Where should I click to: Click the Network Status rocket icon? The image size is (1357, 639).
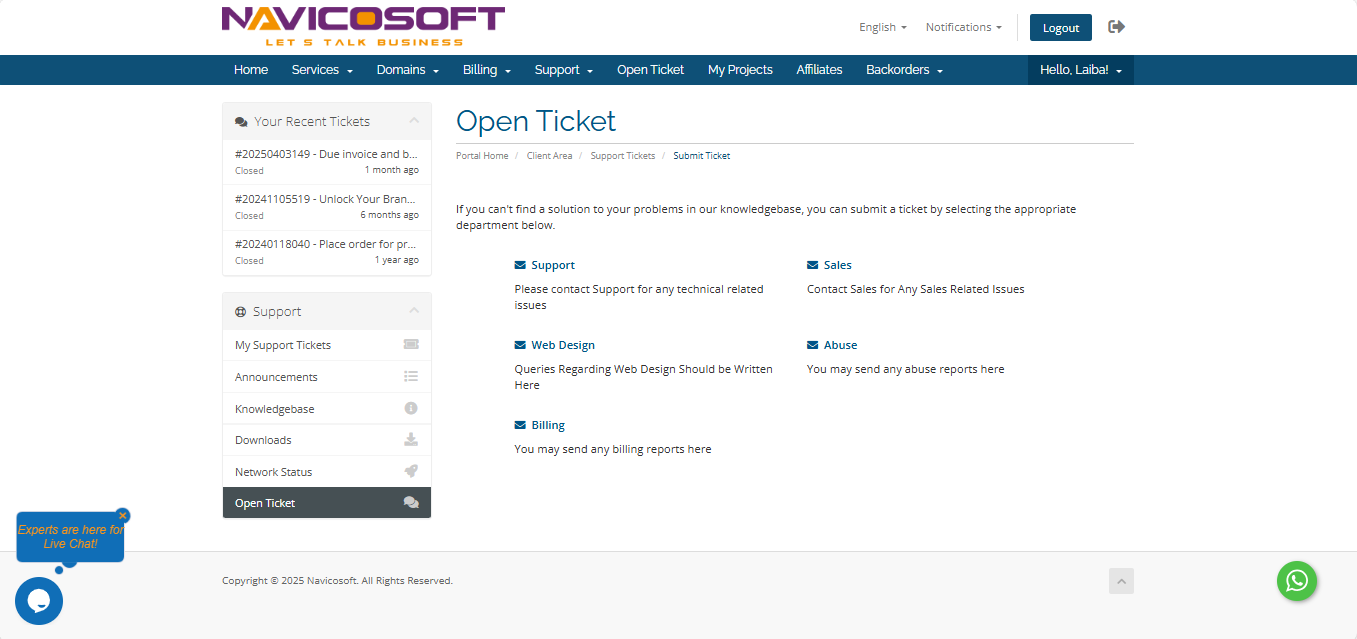pyautogui.click(x=411, y=471)
